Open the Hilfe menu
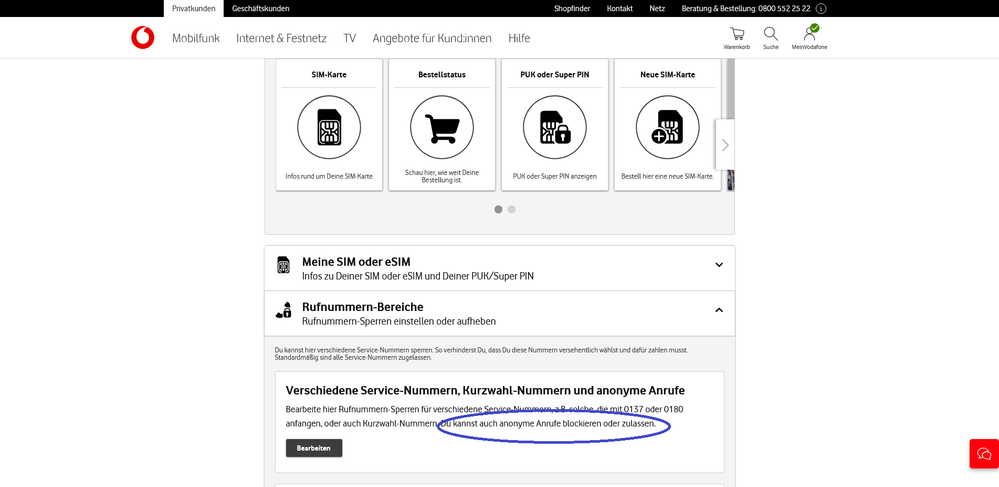This screenshot has width=999, height=487. pyautogui.click(x=519, y=38)
